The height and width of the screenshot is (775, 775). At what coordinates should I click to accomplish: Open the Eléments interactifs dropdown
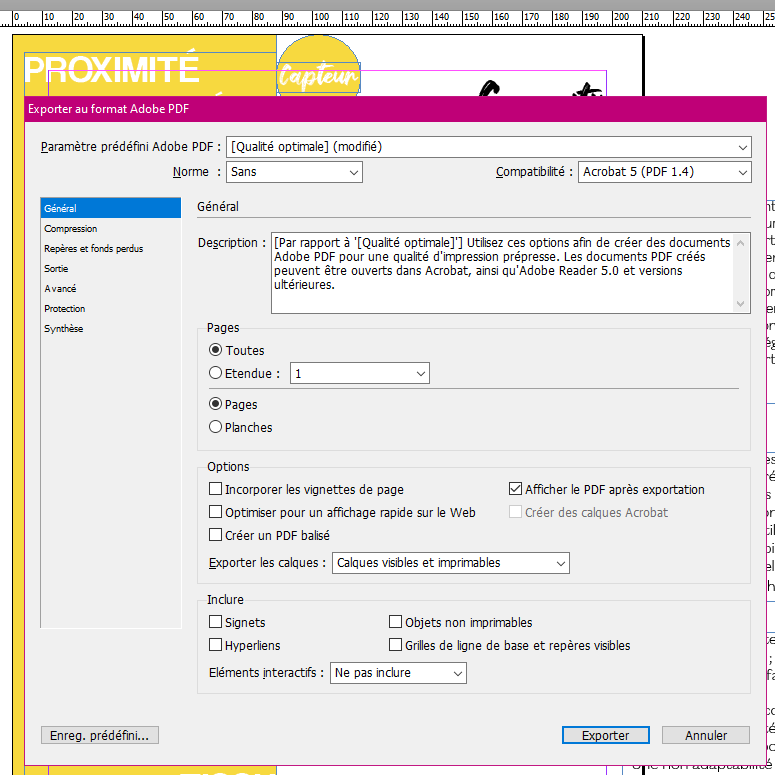[398, 673]
